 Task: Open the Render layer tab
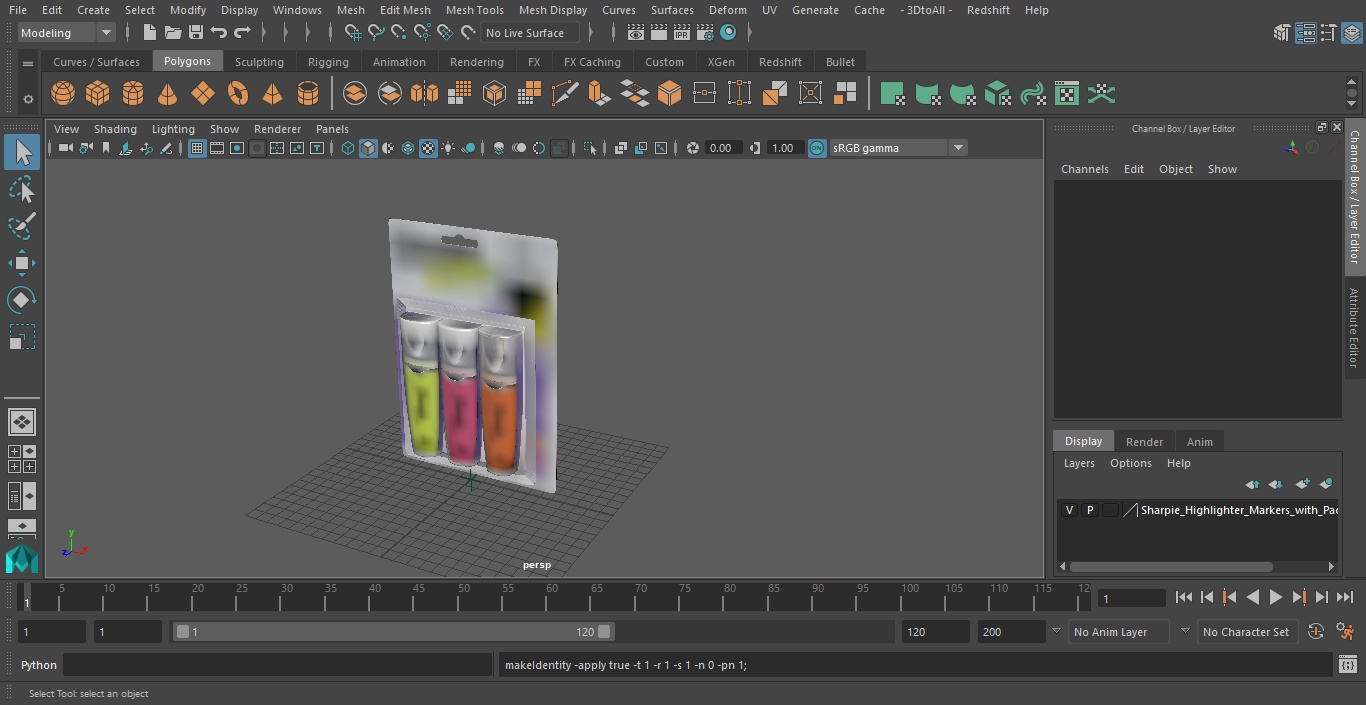click(1144, 442)
